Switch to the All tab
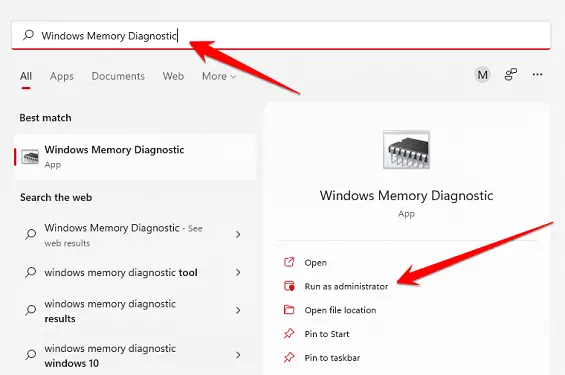This screenshot has height=375, width=565. pyautogui.click(x=26, y=76)
